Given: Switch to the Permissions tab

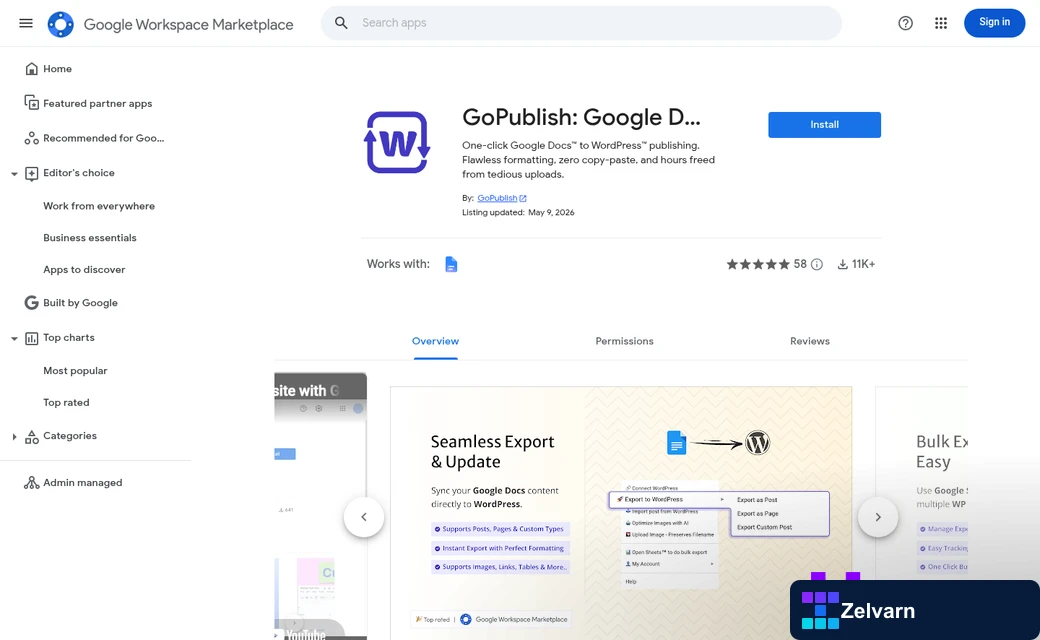Looking at the screenshot, I should point(624,341).
